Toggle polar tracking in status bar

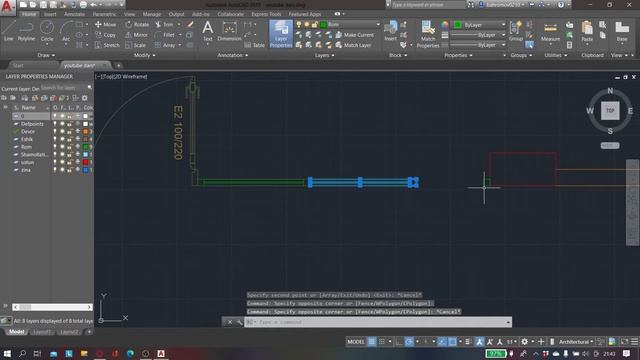(409, 342)
